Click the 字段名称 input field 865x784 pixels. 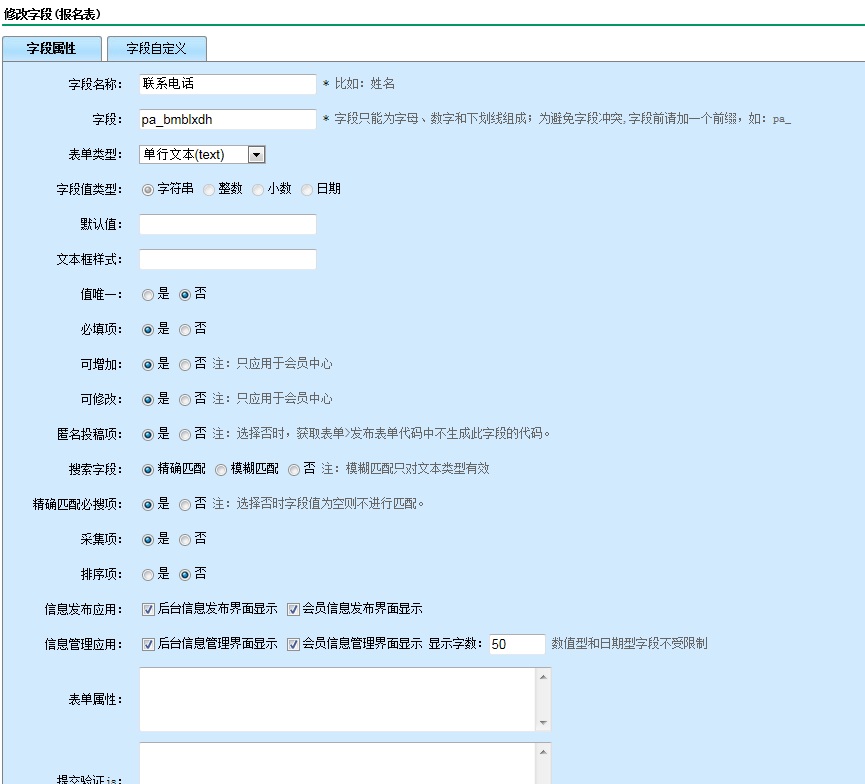coord(228,84)
